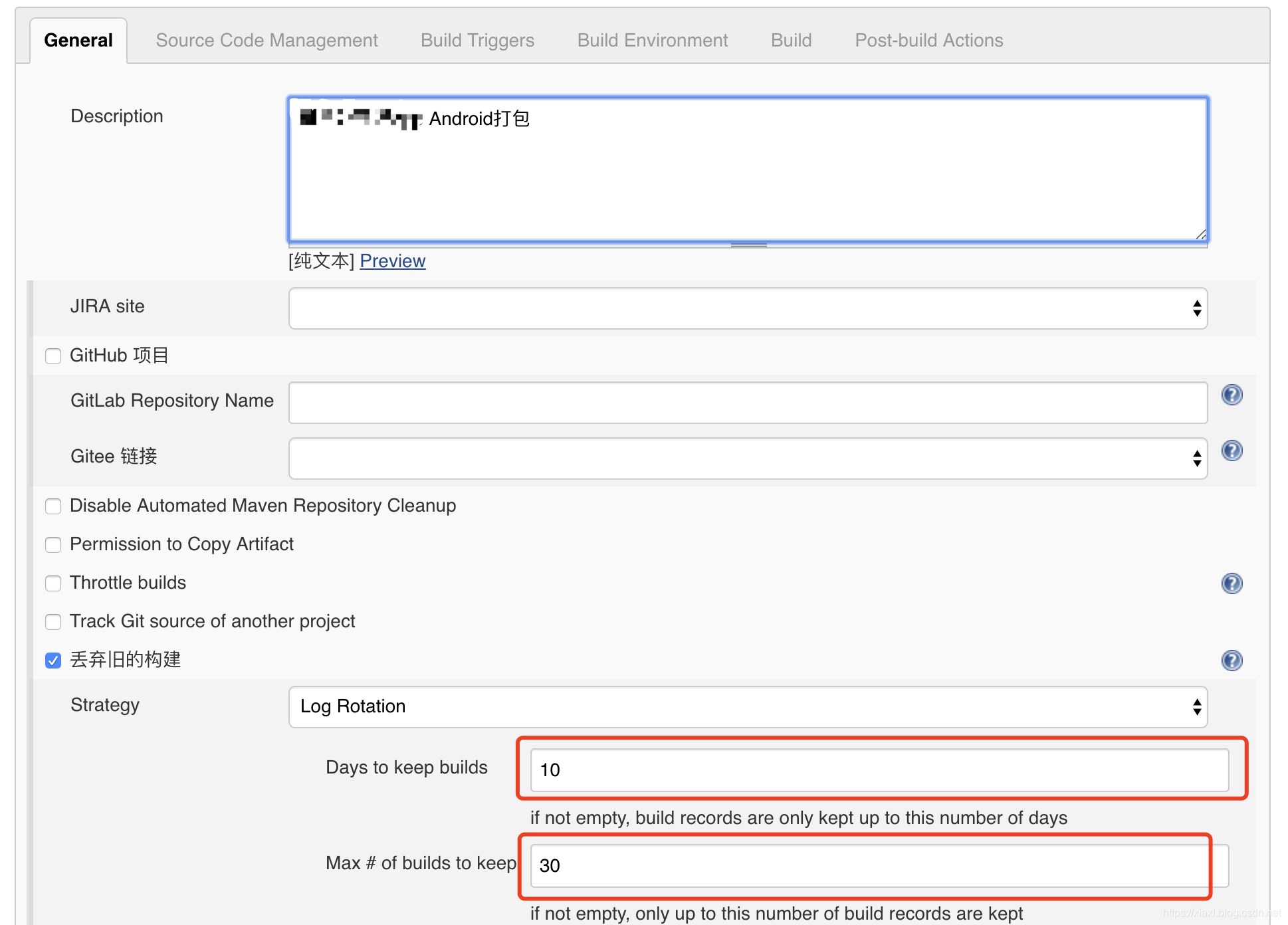
Task: Show help for Throttle builds
Action: tap(1232, 583)
